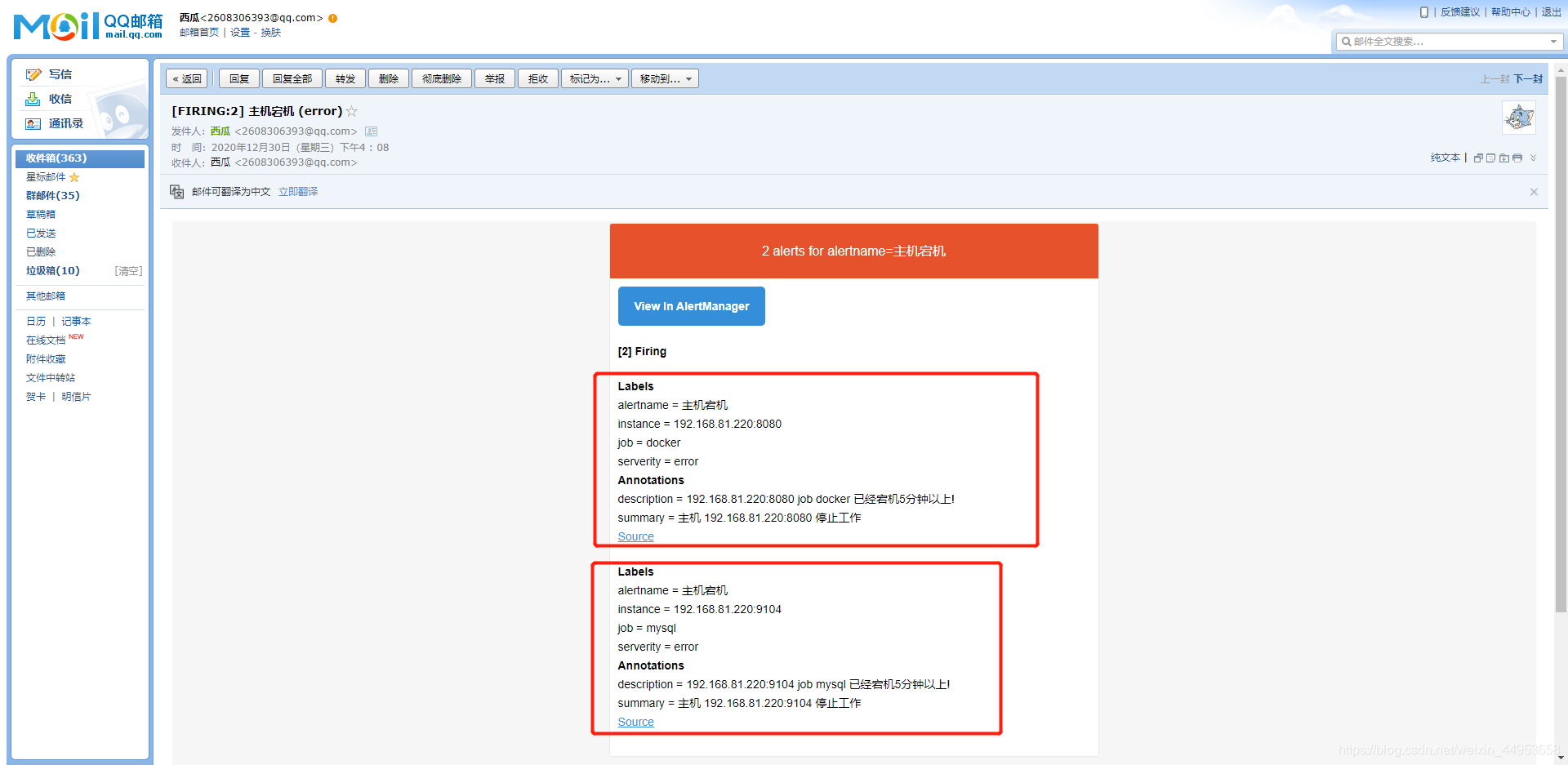Select 收件箱(363) inbox folder
Screen dimensions: 1568x765
(80, 158)
